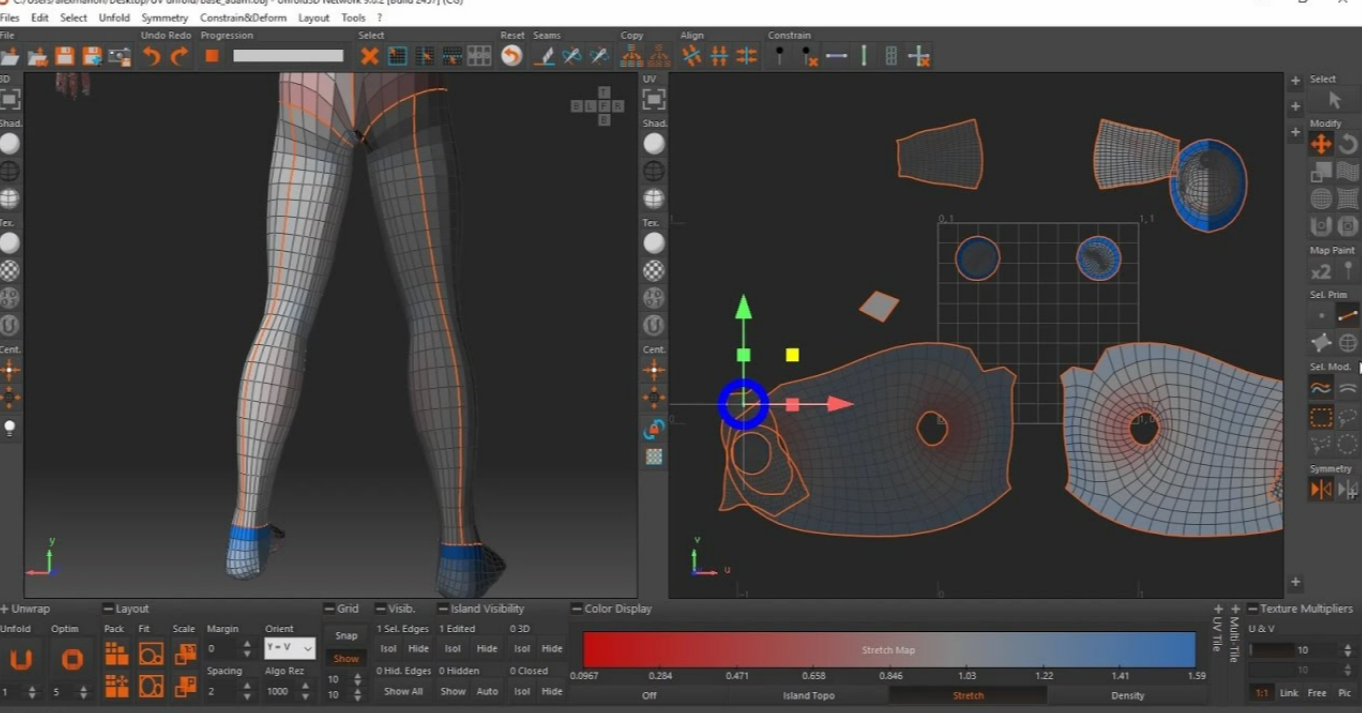Click the UV viewport frame icon
Image resolution: width=1362 pixels, height=713 pixels.
pos(654,99)
